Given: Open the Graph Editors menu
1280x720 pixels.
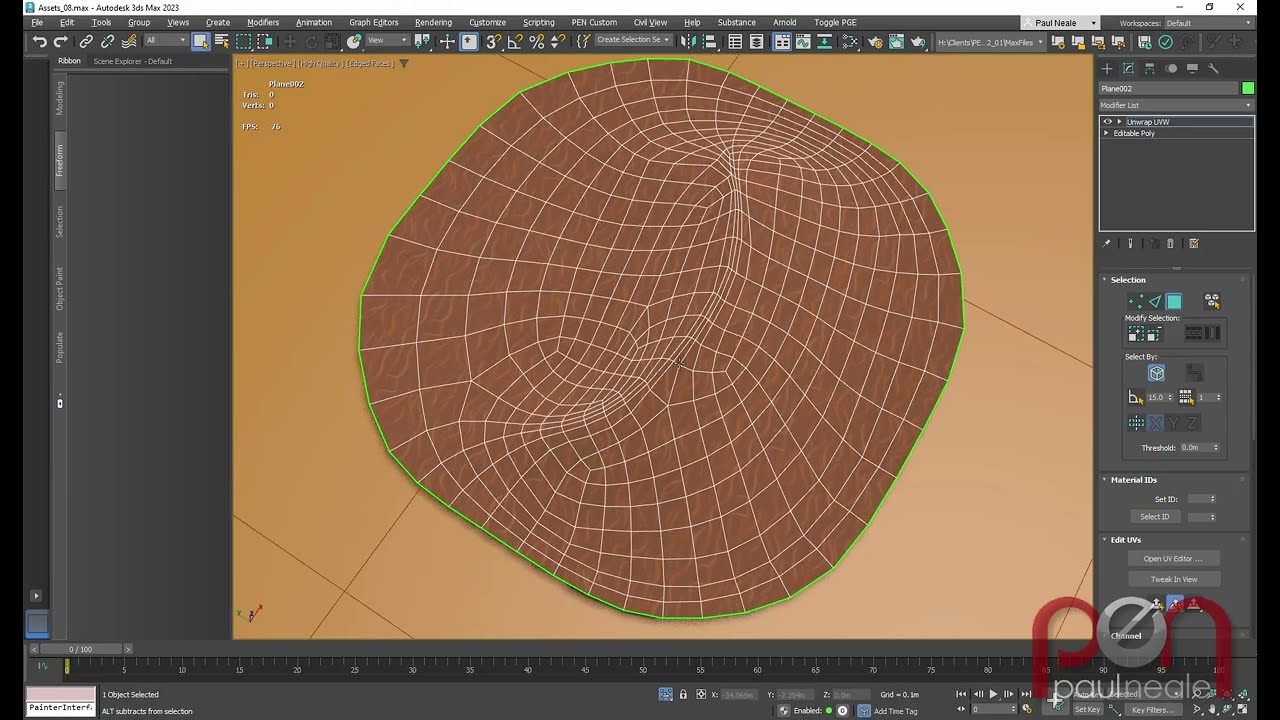Looking at the screenshot, I should [373, 22].
